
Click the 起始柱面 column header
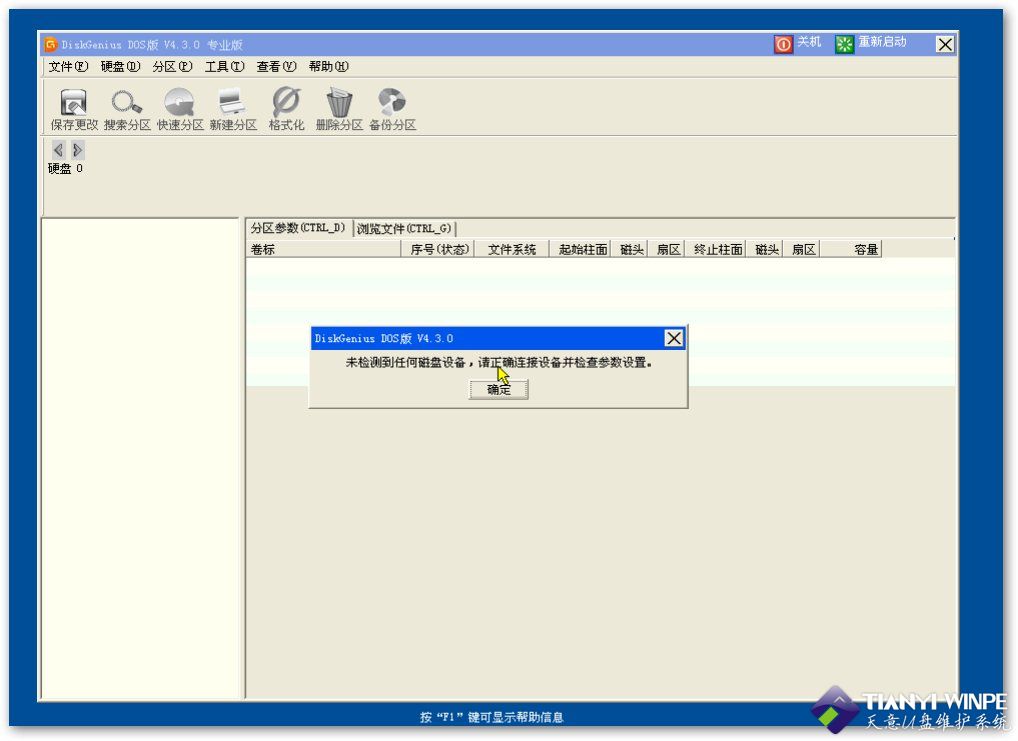582,249
